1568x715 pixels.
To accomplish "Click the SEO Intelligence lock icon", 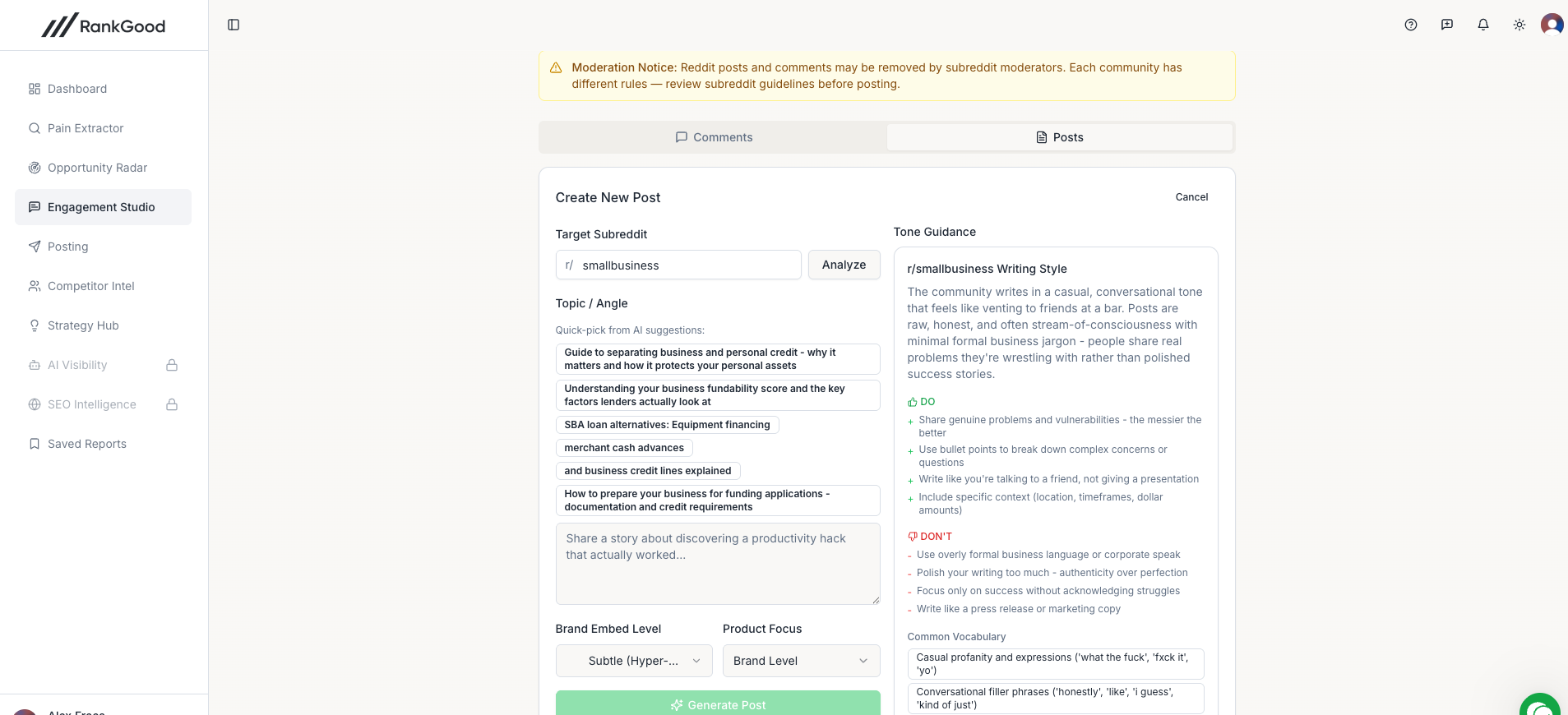I will click(172, 404).
